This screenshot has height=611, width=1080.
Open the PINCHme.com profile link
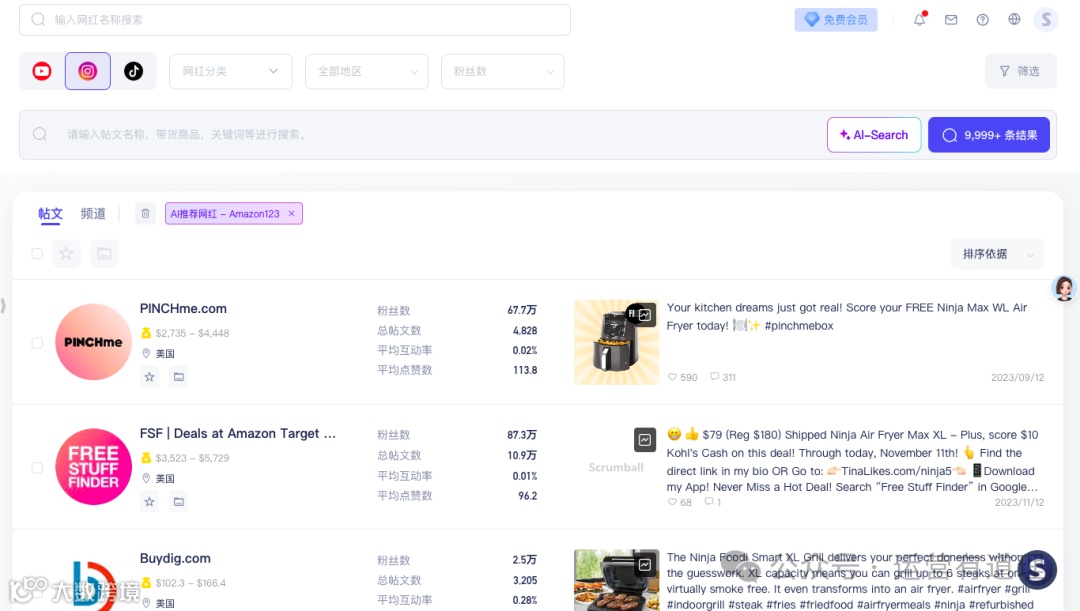coord(183,309)
